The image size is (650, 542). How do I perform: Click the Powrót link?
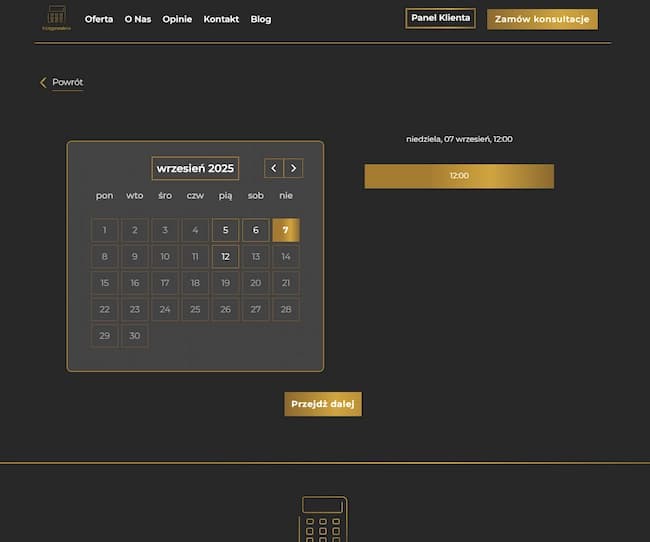coord(68,82)
